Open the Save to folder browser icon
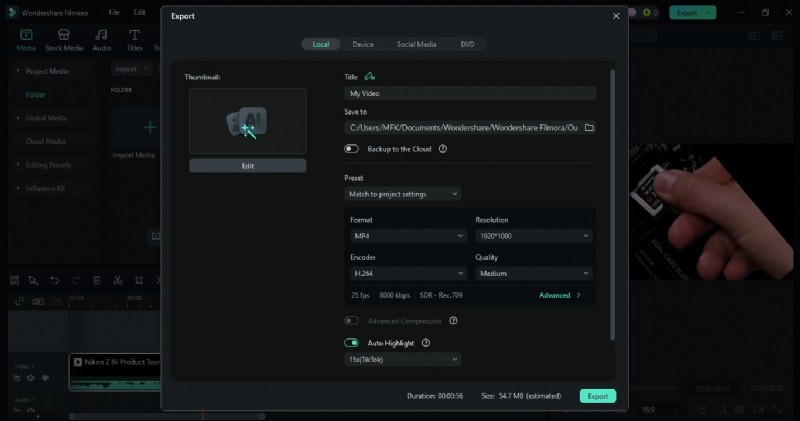 tap(589, 128)
